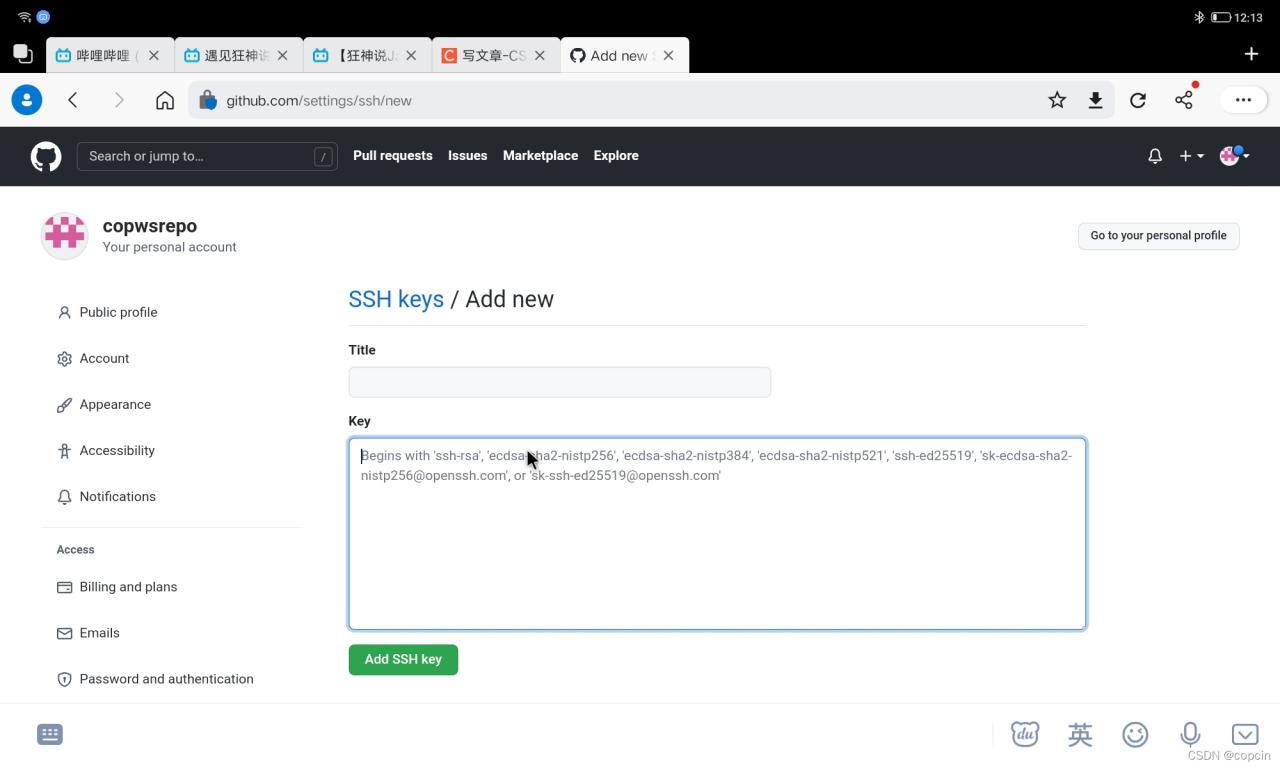Click the Add SSH key button
The height and width of the screenshot is (768, 1280).
coord(403,660)
